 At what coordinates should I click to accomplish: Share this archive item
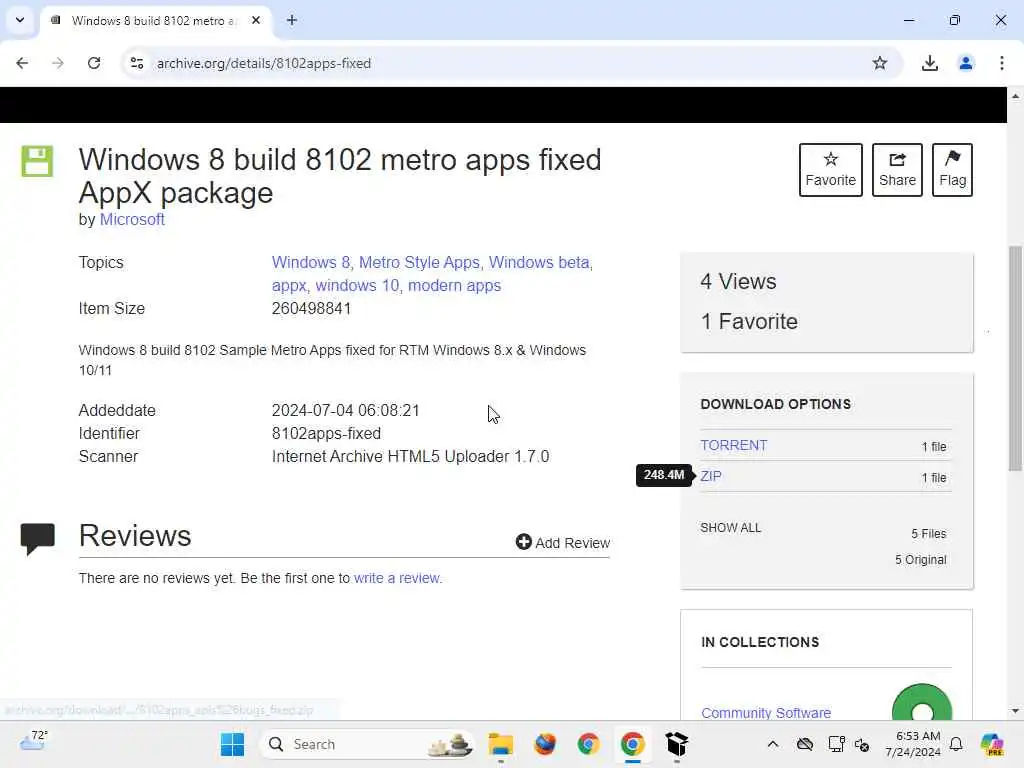click(897, 170)
